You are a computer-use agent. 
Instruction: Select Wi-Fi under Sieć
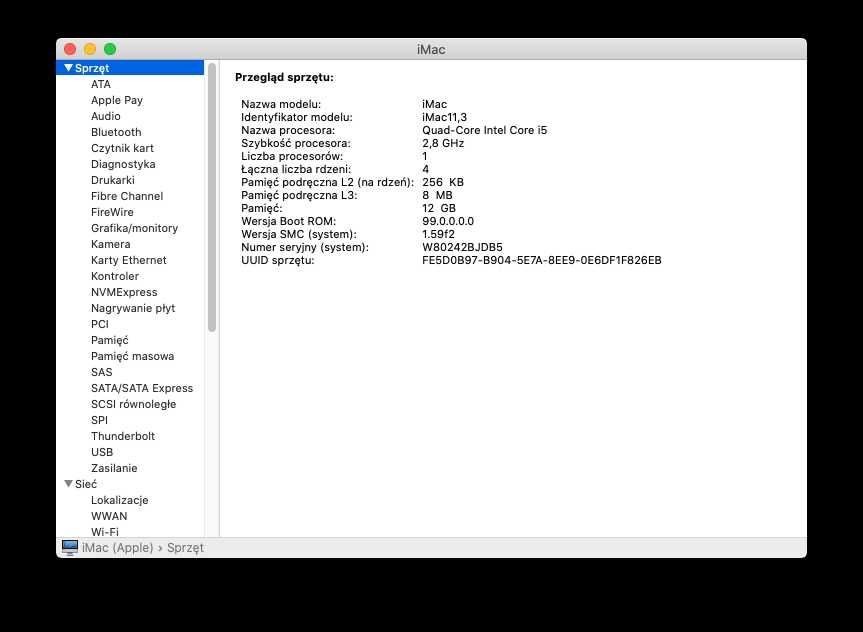coord(105,532)
